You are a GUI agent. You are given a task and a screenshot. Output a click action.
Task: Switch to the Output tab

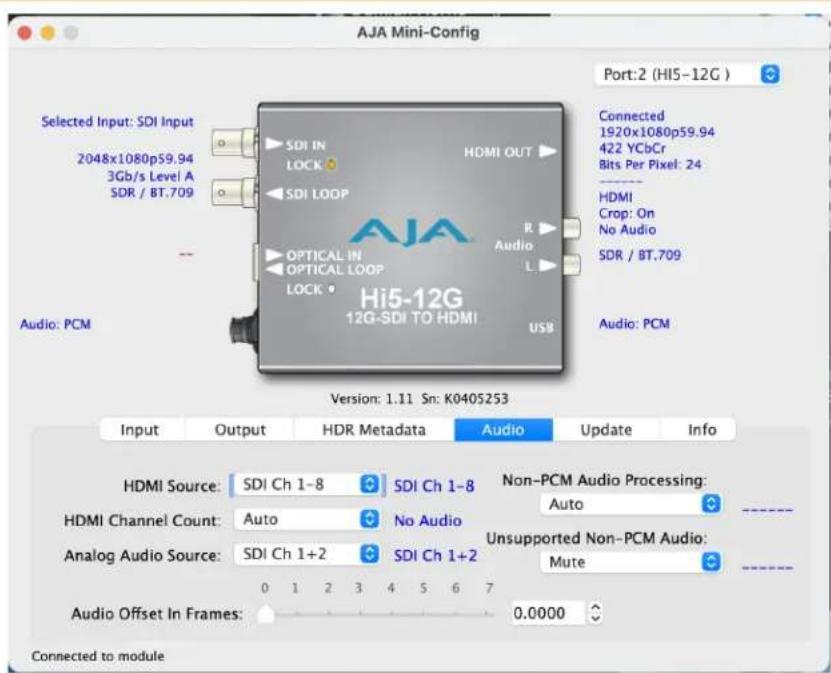(x=240, y=430)
